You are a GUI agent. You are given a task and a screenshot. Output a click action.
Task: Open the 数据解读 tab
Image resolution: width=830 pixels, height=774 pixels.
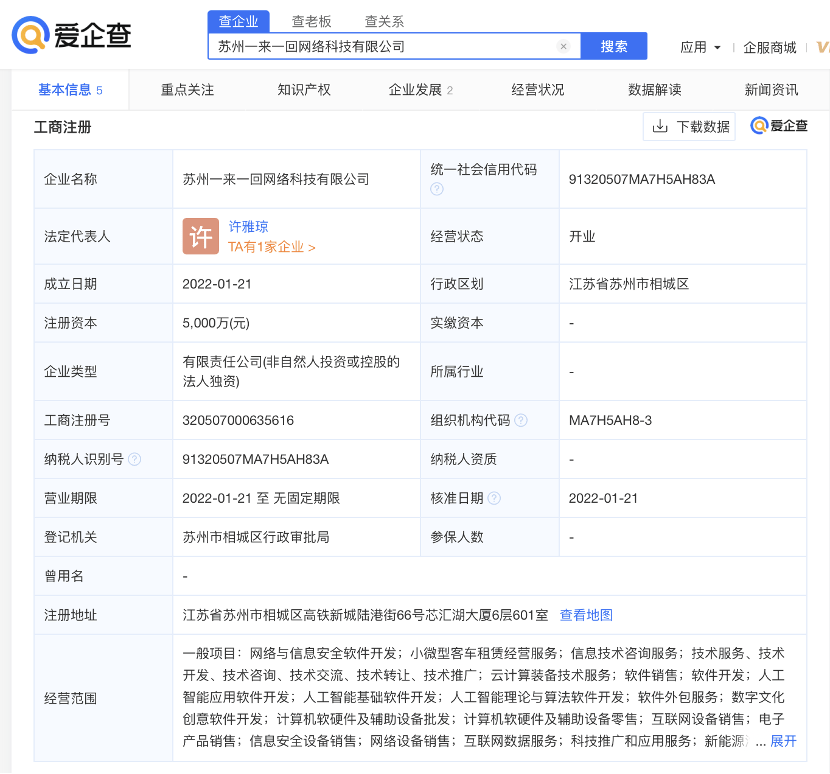click(655, 89)
